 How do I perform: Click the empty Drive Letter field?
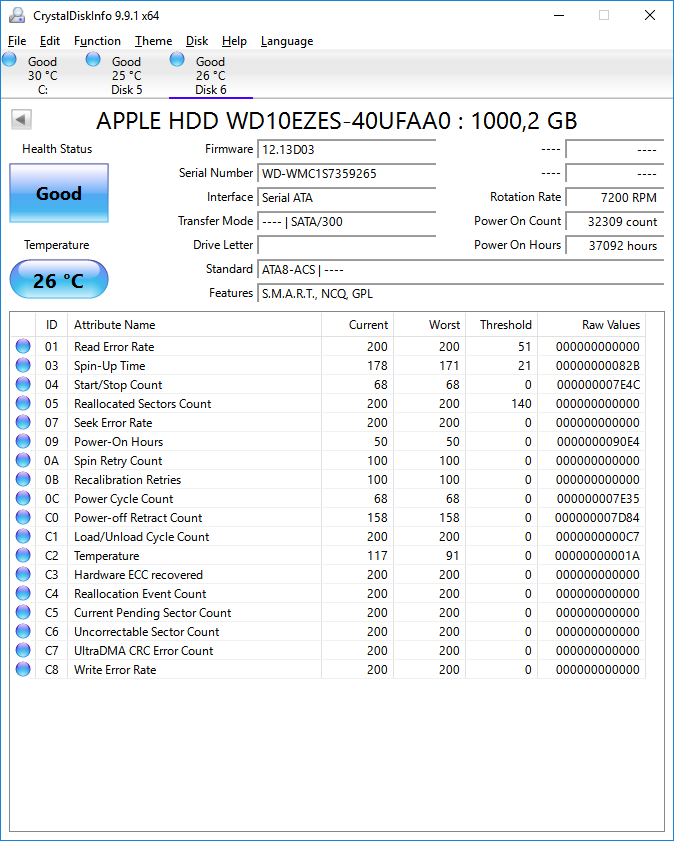point(346,245)
